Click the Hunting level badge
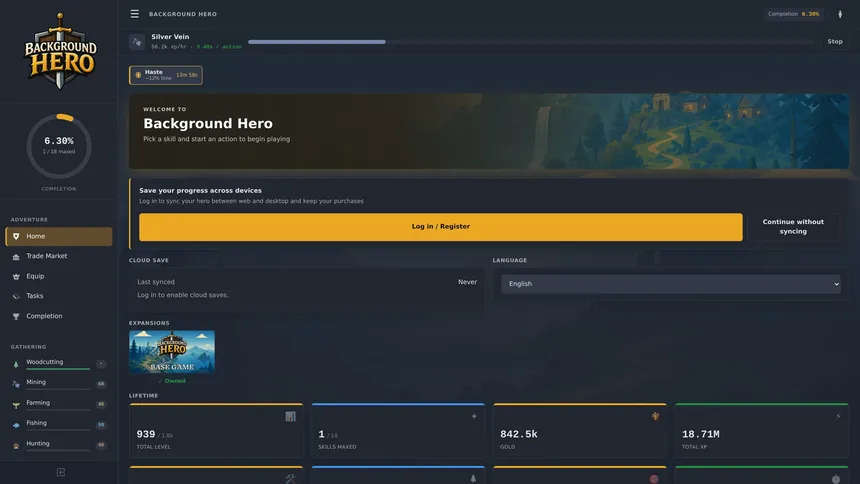 (101, 445)
